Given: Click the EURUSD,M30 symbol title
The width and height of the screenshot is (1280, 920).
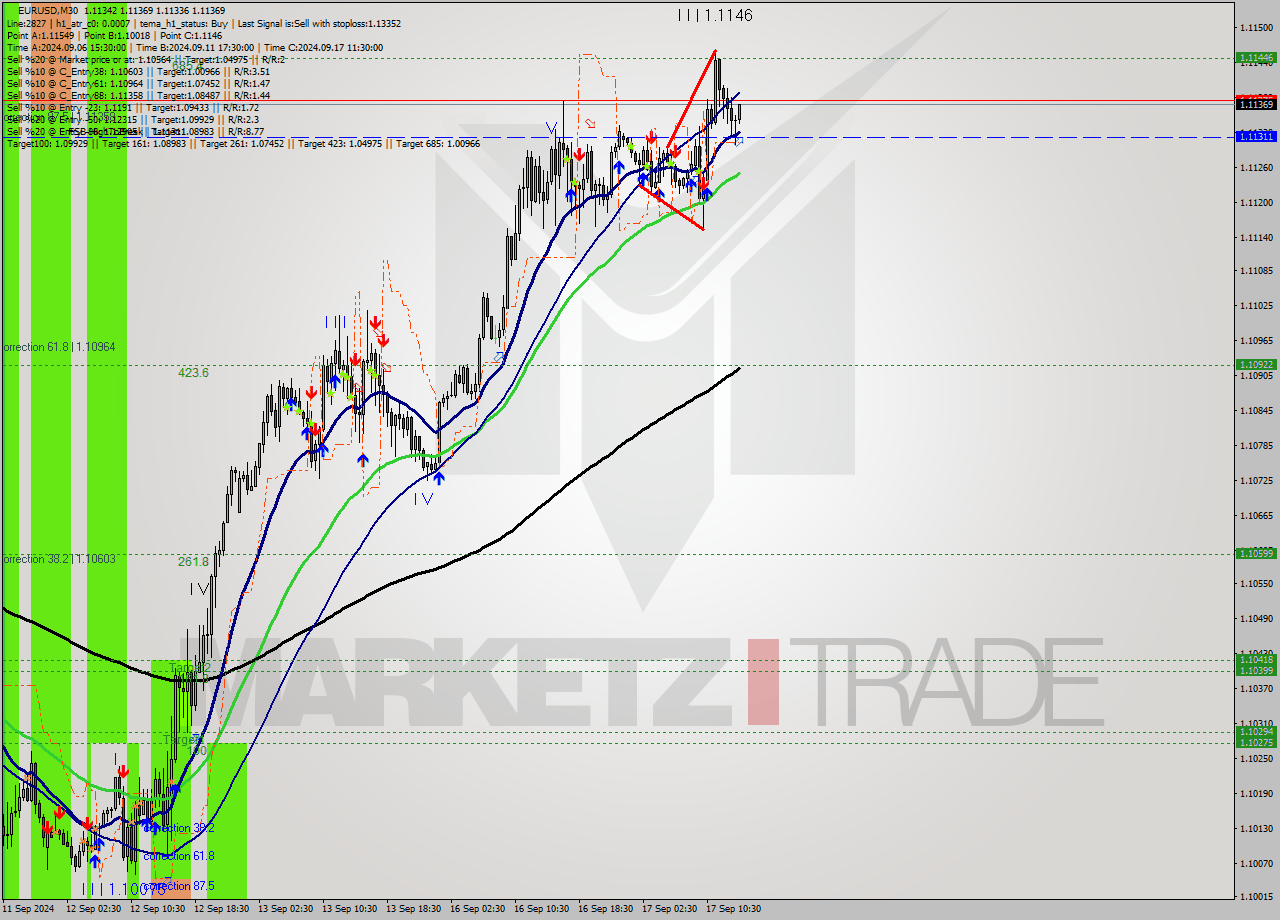Looking at the screenshot, I should pos(48,10).
